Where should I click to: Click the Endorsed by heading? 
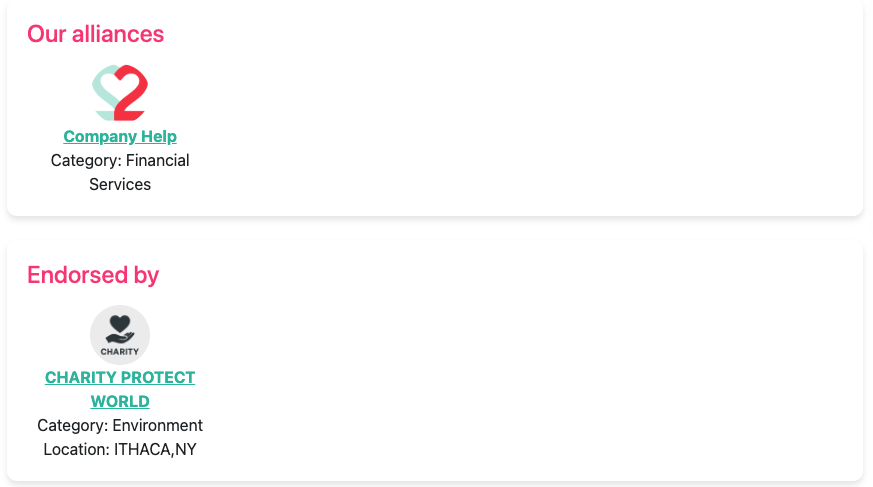[x=93, y=275]
